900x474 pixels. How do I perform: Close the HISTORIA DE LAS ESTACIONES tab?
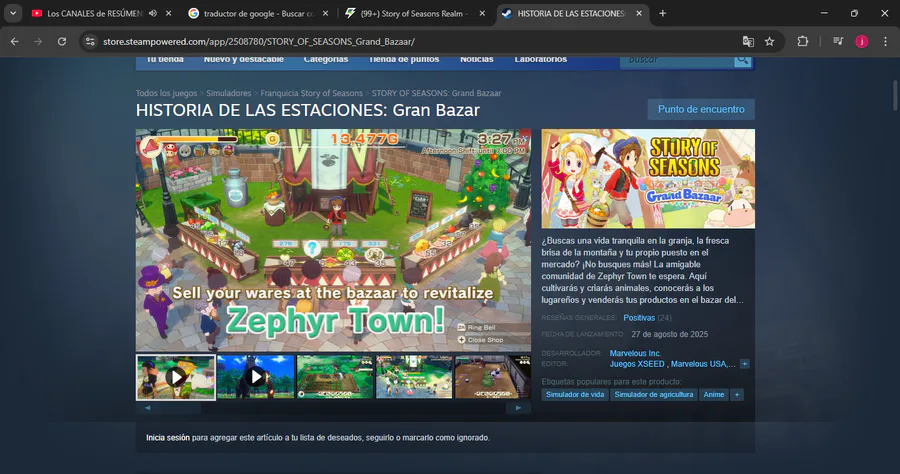point(638,13)
